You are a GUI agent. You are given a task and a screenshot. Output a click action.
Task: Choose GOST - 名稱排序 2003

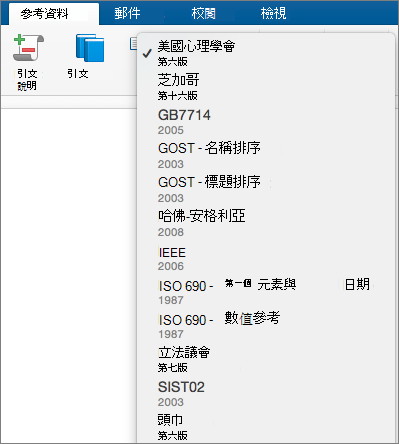tap(266, 155)
